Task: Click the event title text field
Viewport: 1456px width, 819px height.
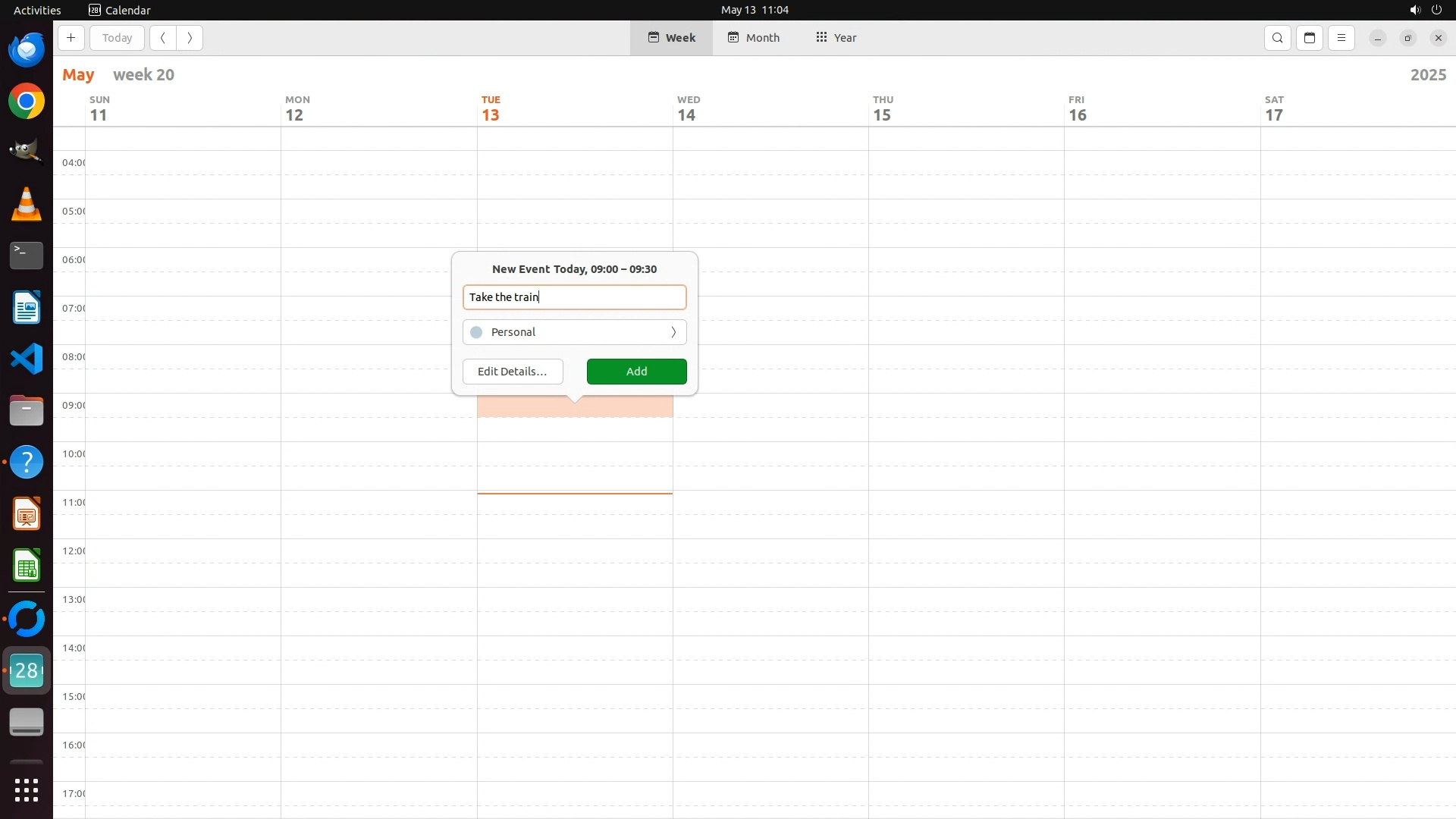Action: pyautogui.click(x=574, y=297)
